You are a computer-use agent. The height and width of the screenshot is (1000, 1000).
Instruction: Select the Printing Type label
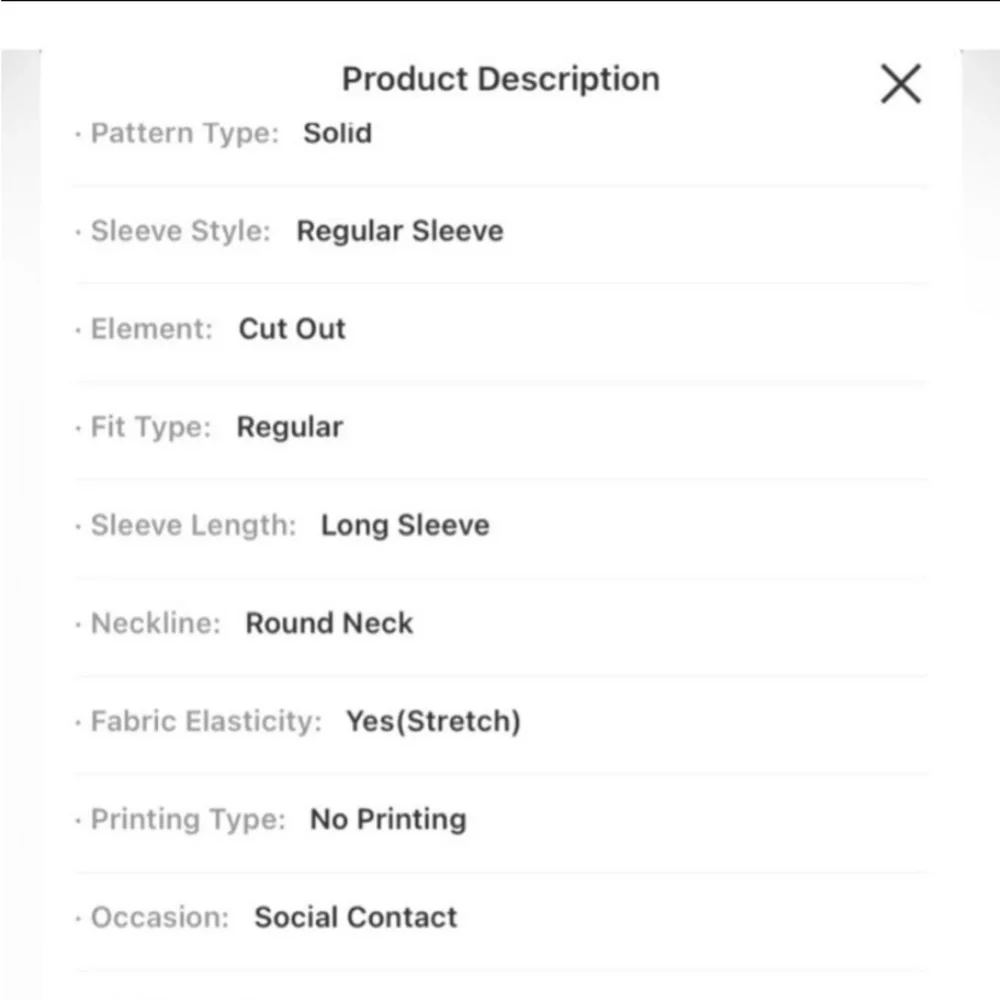coord(188,819)
